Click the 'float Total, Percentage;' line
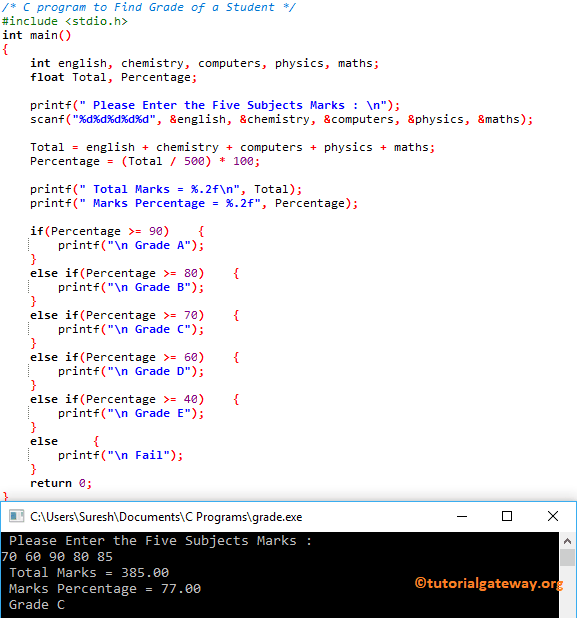The height and width of the screenshot is (618, 577). click(114, 77)
